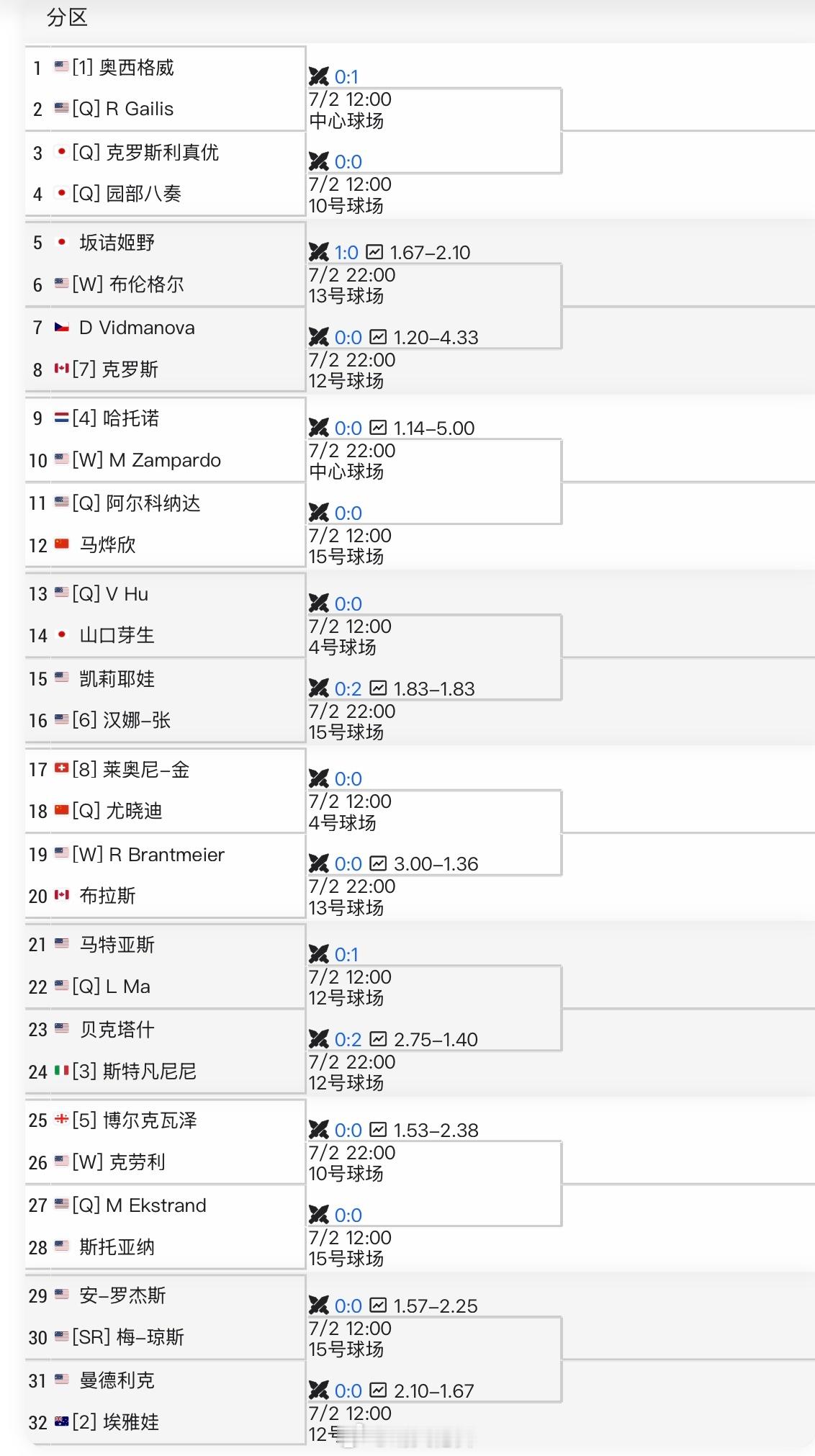Select player [2] 埃雅娃
This screenshot has width=815, height=1456.
(x=115, y=1422)
